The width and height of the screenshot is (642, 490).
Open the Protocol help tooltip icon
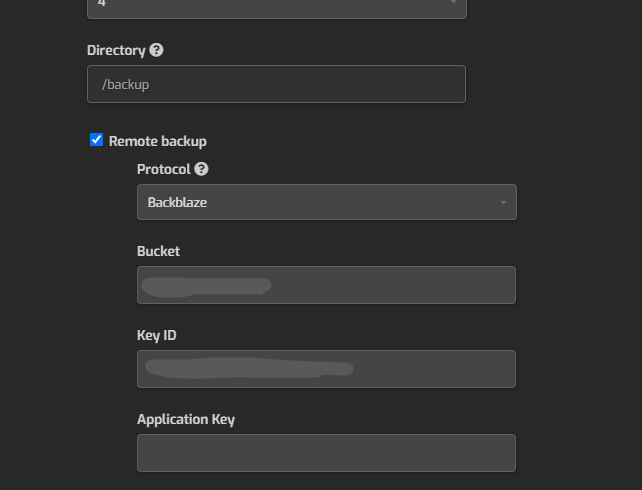tap(201, 169)
